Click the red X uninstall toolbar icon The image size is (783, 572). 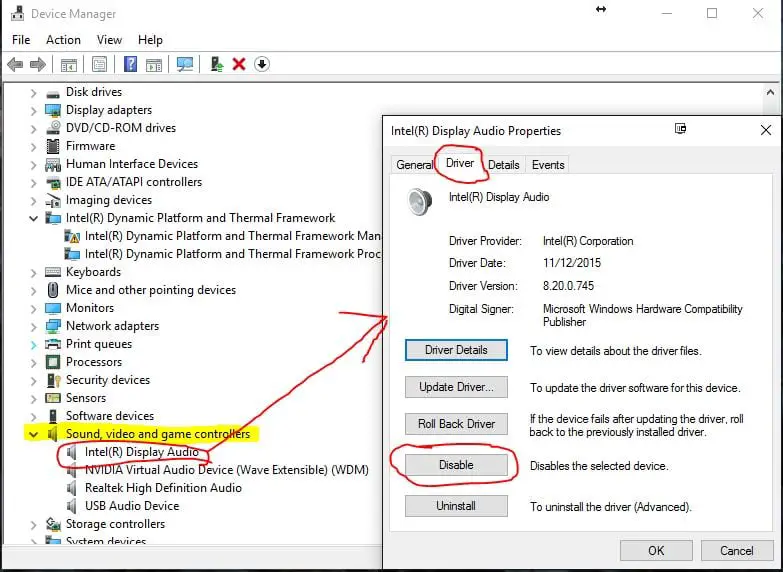click(x=239, y=64)
